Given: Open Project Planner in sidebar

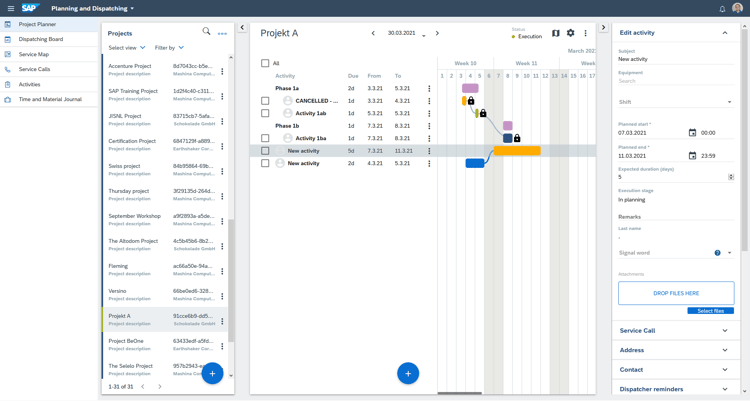Looking at the screenshot, I should [x=49, y=24].
